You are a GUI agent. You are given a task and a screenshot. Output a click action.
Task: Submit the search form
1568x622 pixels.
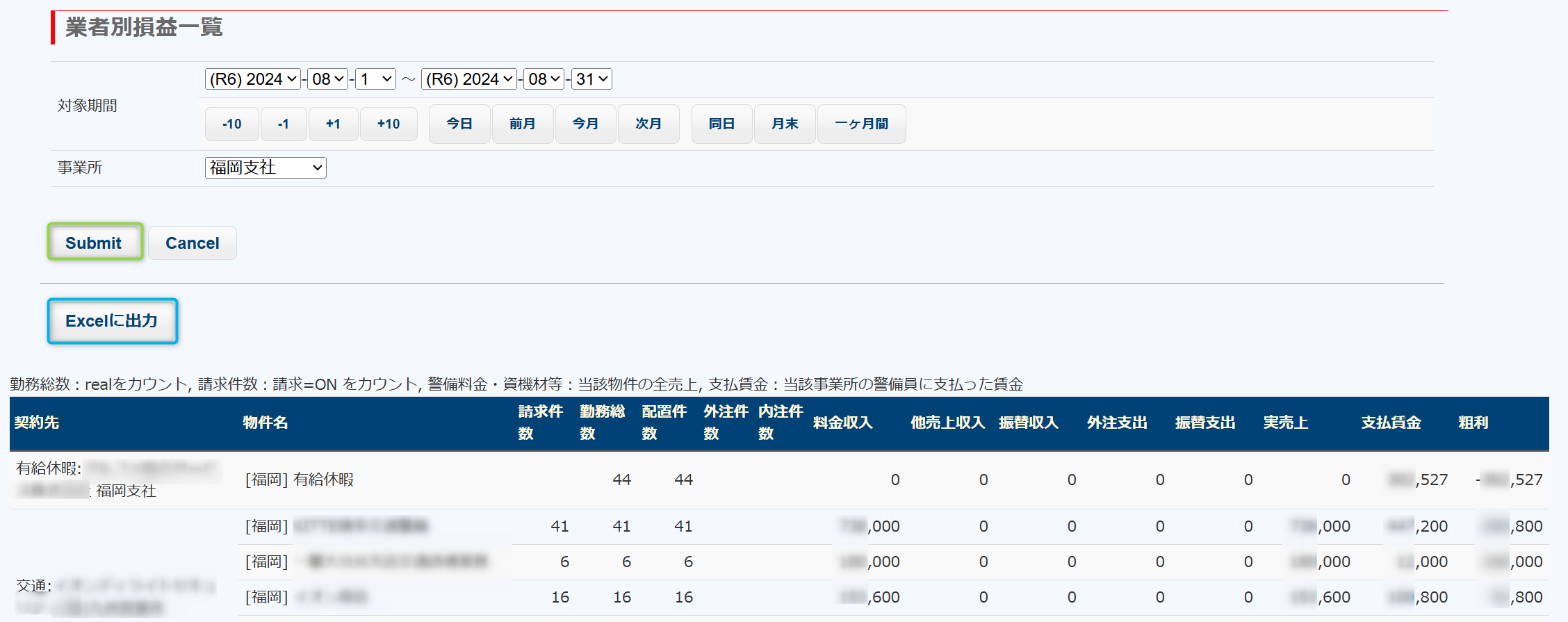click(x=95, y=243)
